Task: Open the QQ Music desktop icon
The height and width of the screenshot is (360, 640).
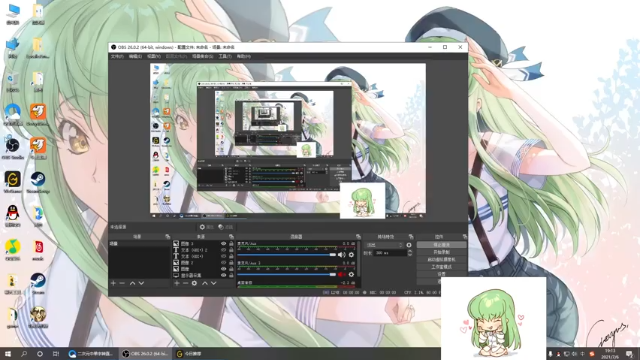Action: pyautogui.click(x=13, y=250)
